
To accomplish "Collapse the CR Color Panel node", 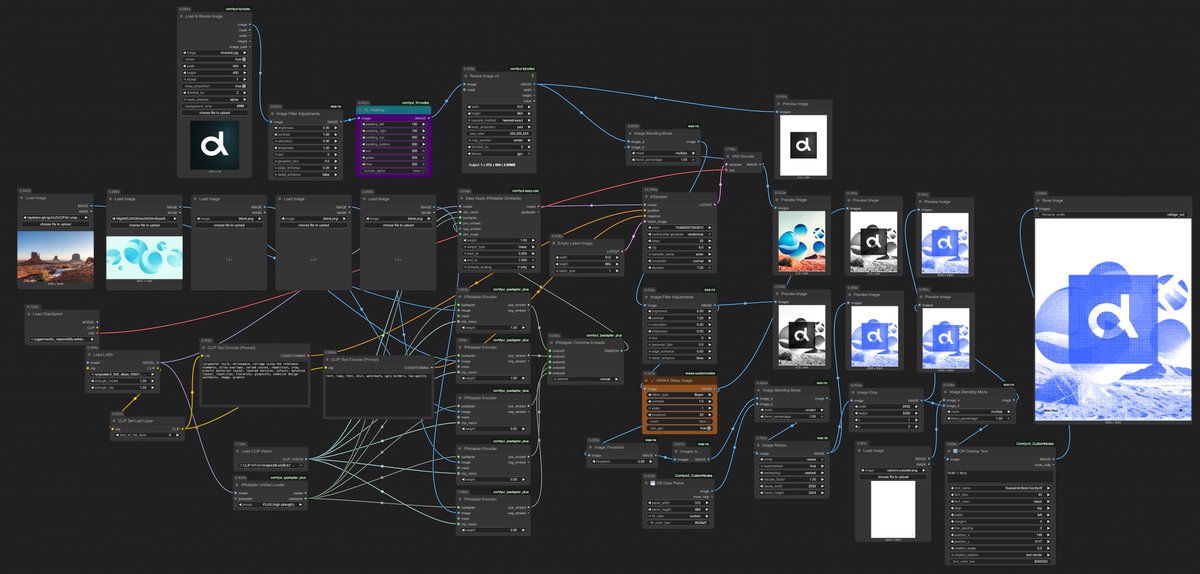I will click(647, 484).
